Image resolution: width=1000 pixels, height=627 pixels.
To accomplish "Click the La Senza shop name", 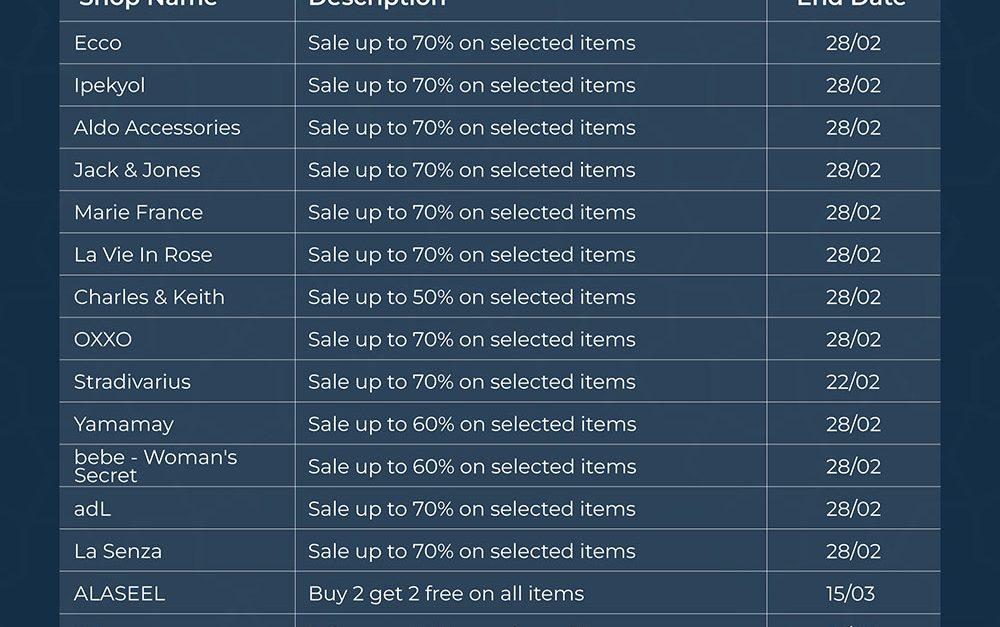I will [118, 551].
